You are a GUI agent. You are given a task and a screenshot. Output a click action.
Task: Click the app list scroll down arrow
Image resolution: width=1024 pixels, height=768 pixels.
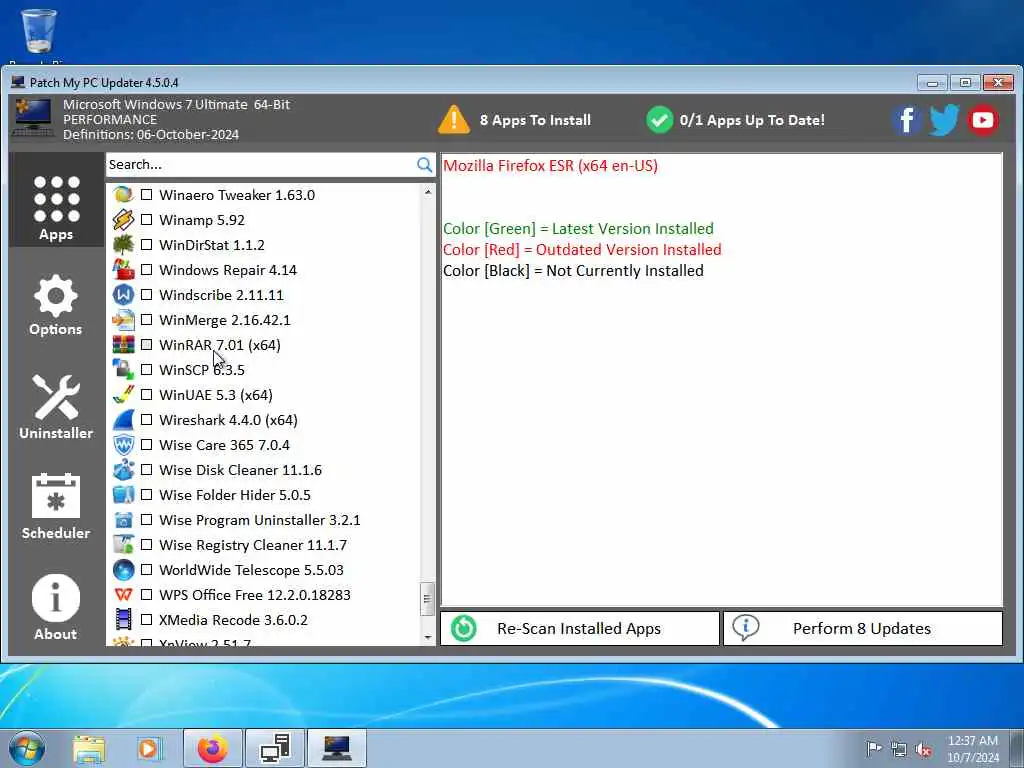[x=428, y=637]
